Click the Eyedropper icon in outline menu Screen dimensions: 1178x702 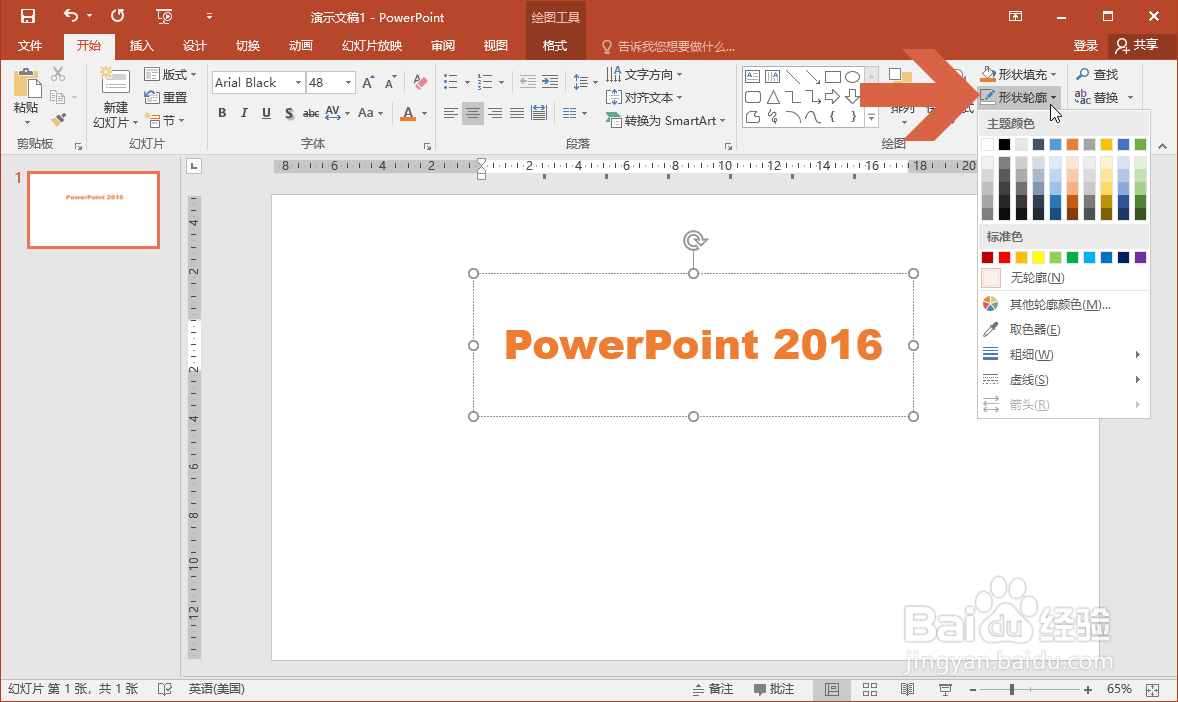[x=991, y=329]
